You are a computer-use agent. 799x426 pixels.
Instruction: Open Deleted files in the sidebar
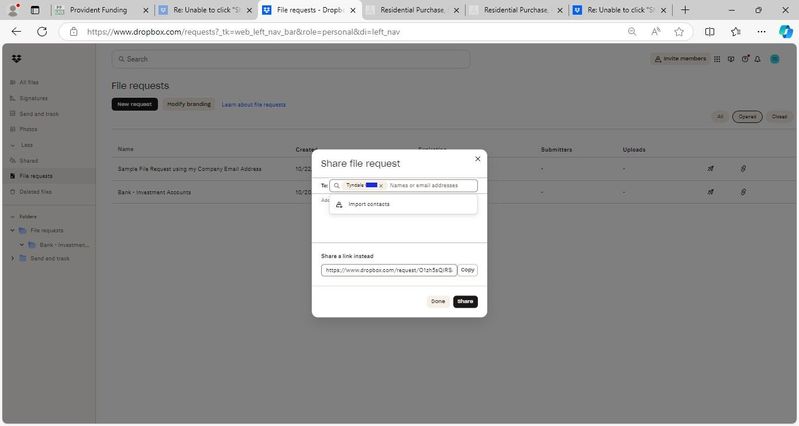(x=35, y=192)
